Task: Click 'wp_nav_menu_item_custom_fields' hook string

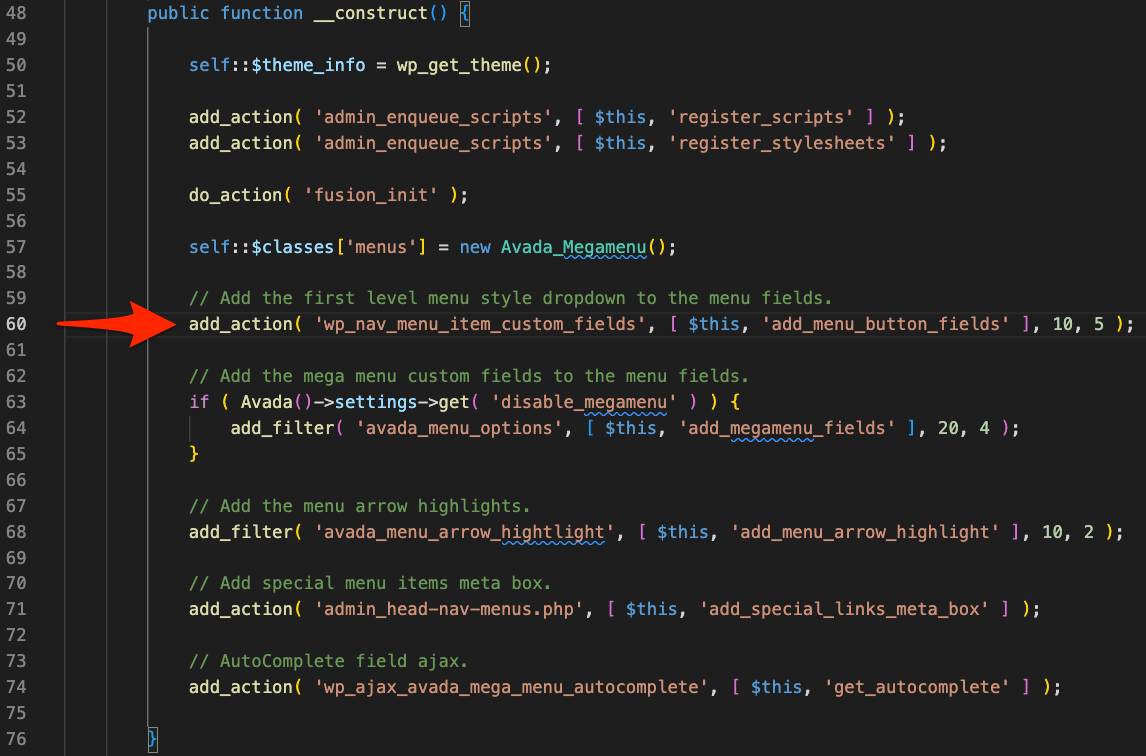Action: pos(479,324)
